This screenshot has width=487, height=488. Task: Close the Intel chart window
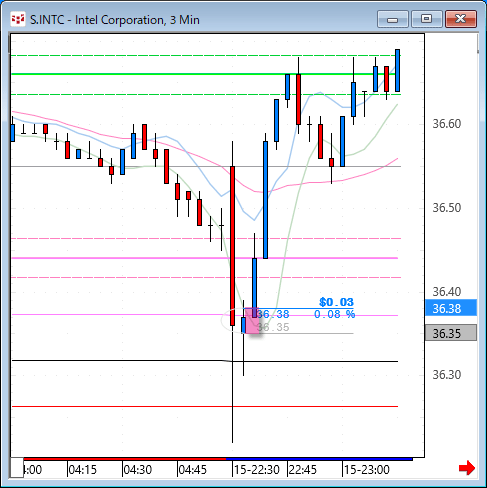[x=461, y=19]
